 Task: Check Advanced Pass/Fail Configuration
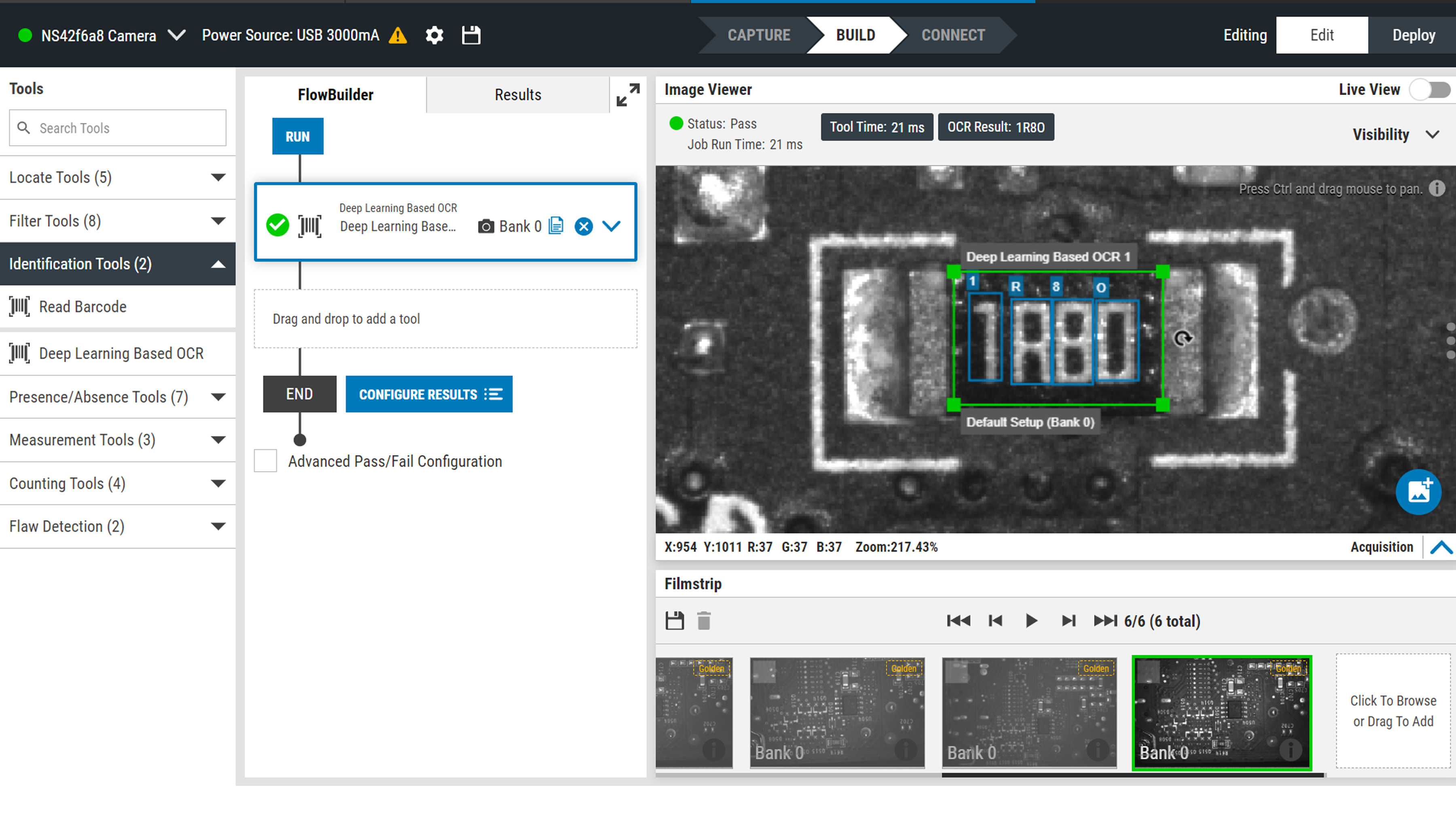pos(265,461)
